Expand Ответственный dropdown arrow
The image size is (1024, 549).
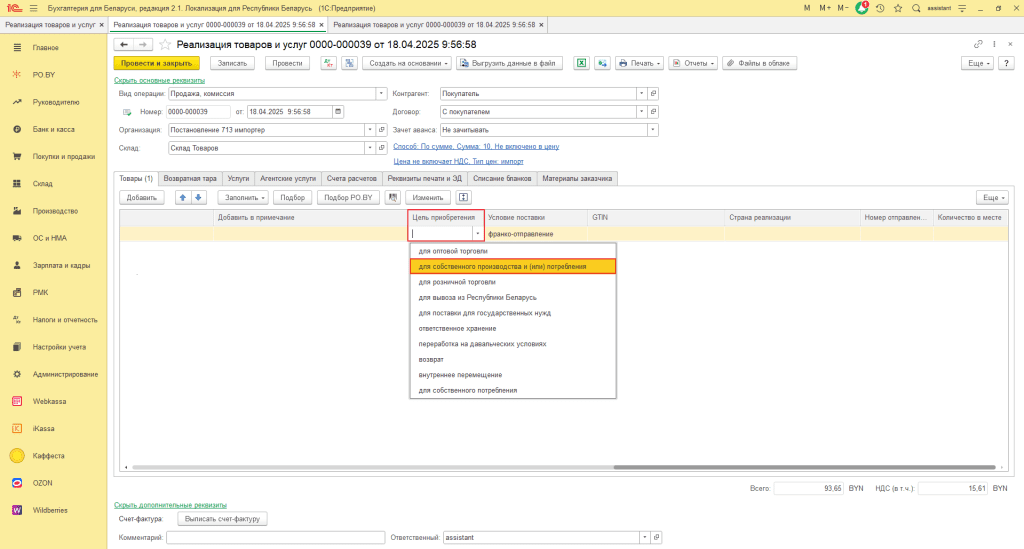645,537
